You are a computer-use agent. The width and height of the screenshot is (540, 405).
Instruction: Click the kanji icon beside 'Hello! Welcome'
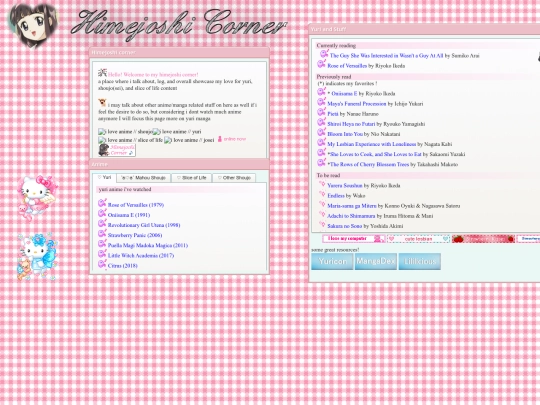[x=102, y=72]
